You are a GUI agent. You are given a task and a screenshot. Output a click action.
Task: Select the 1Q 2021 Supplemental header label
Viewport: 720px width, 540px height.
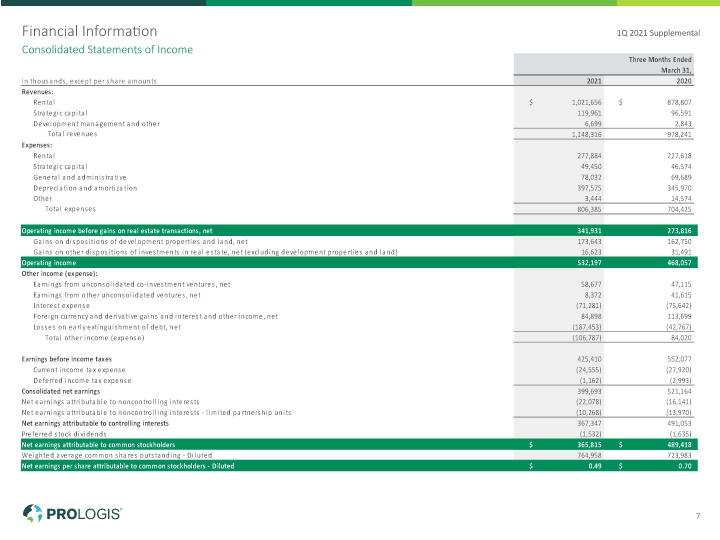[x=658, y=33]
